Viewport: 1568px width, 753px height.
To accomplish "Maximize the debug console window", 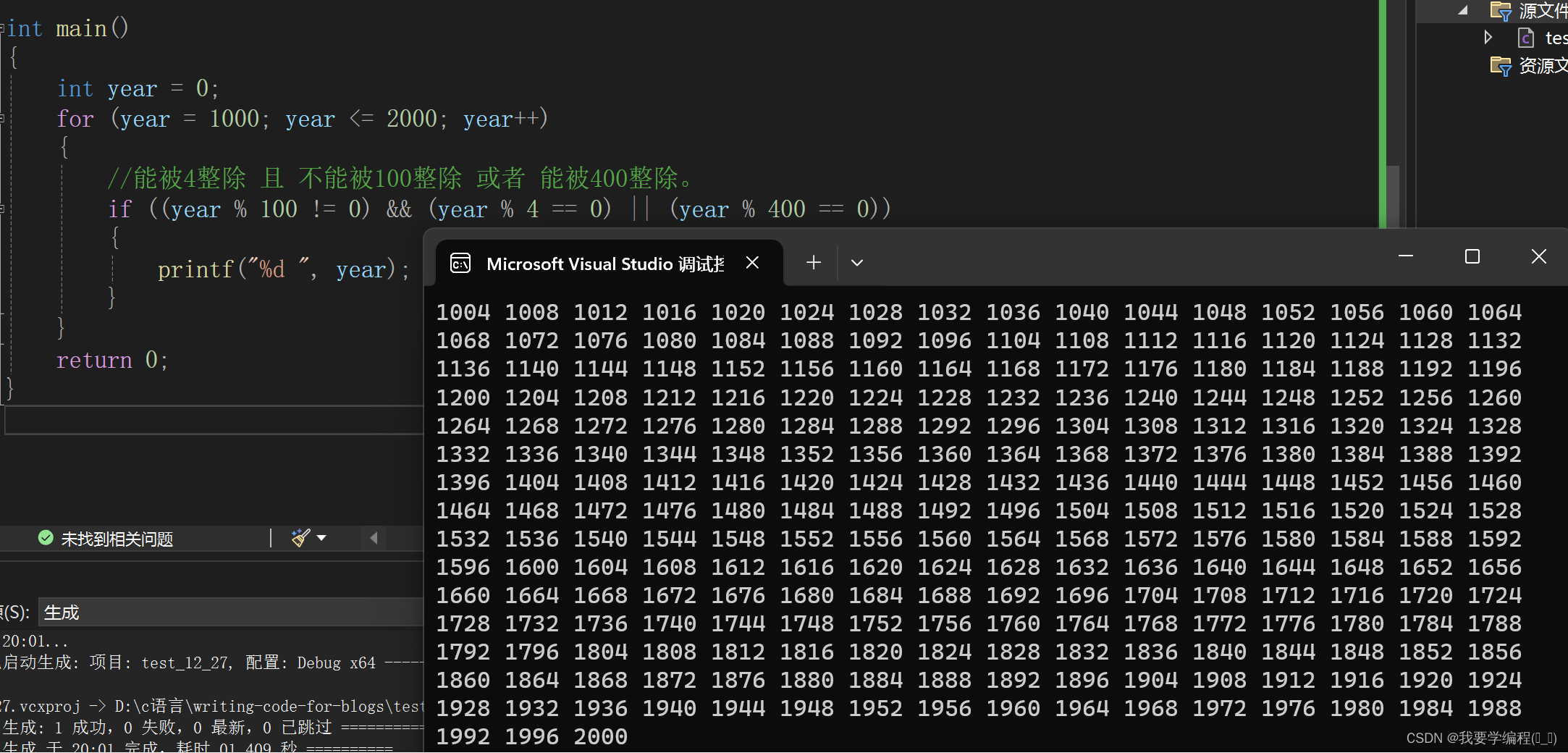I will click(1472, 256).
